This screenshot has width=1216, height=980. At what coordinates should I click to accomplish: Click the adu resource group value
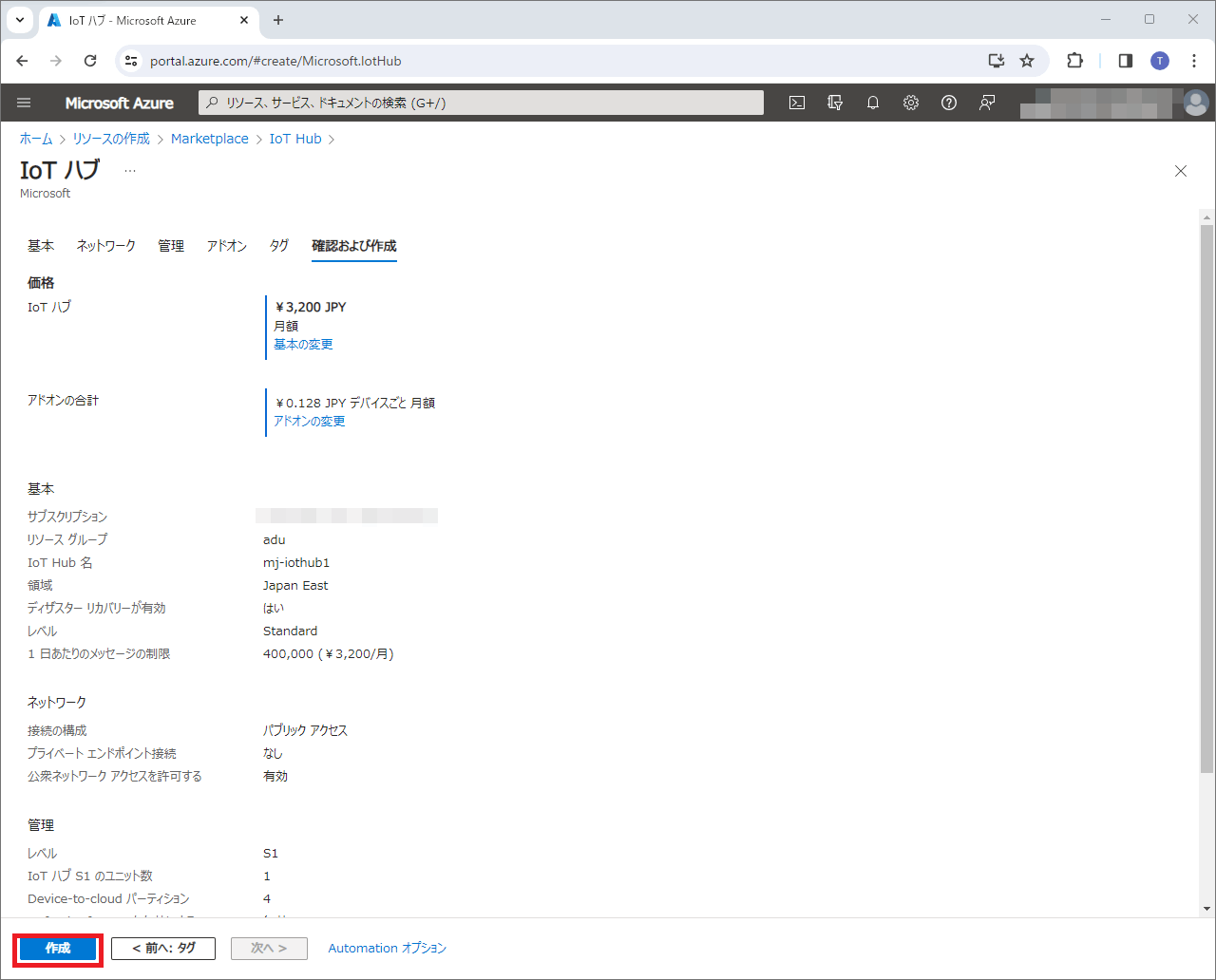pos(275,540)
